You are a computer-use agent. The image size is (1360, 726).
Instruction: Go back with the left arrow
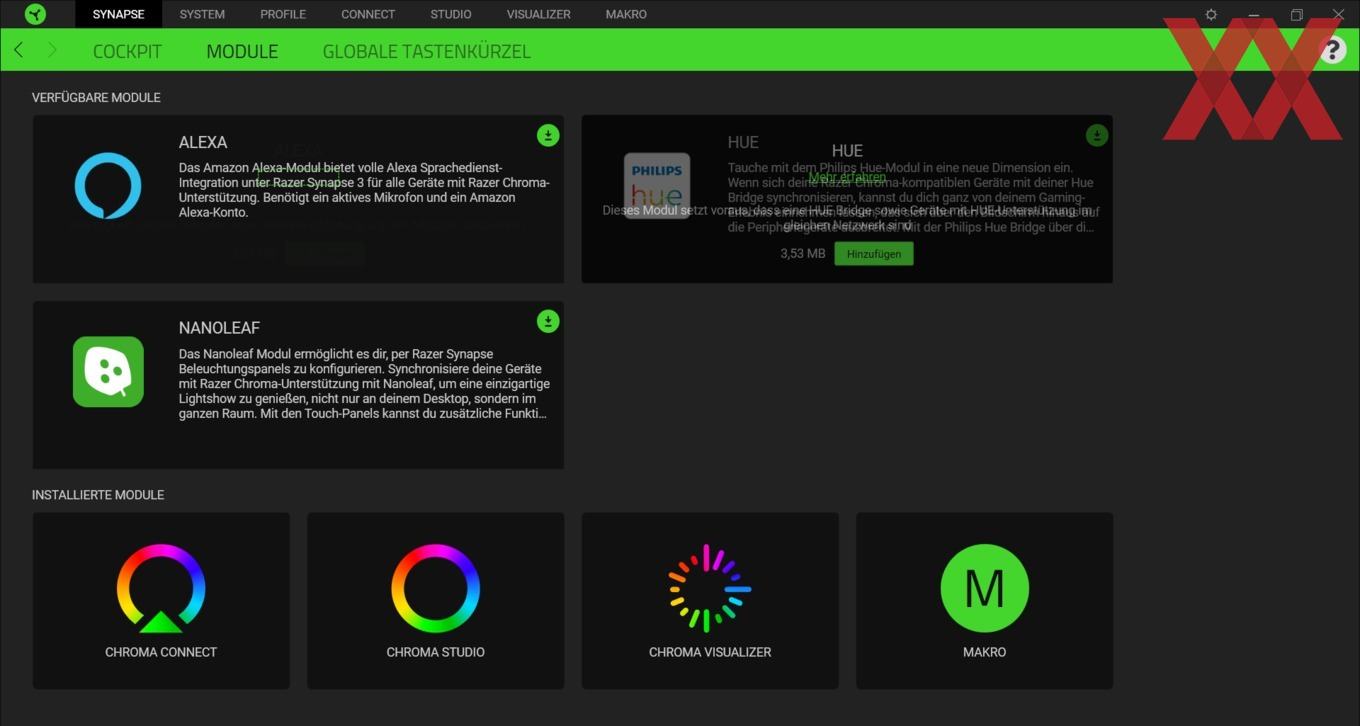[18, 50]
